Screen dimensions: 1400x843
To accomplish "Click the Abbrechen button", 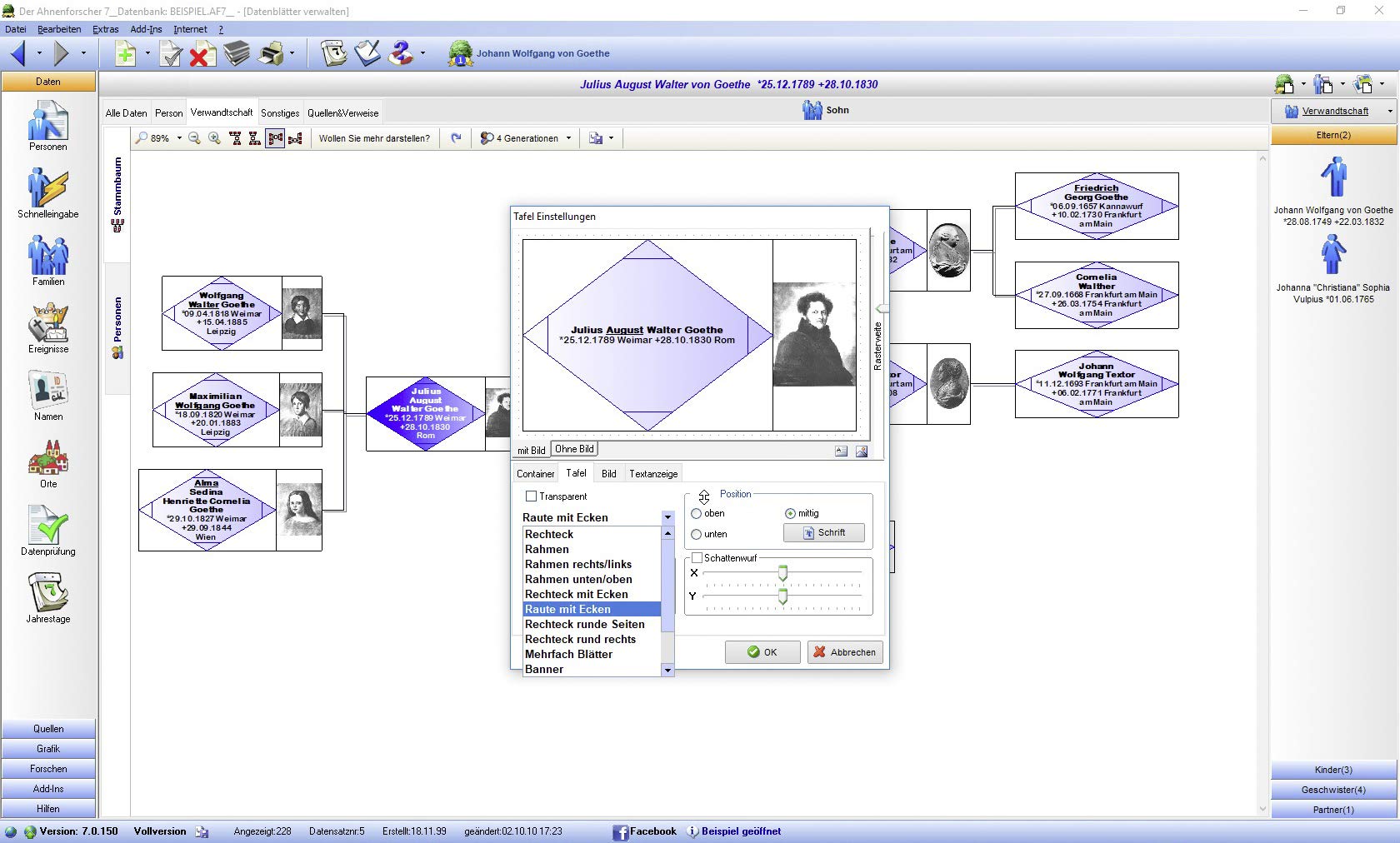I will pyautogui.click(x=844, y=652).
